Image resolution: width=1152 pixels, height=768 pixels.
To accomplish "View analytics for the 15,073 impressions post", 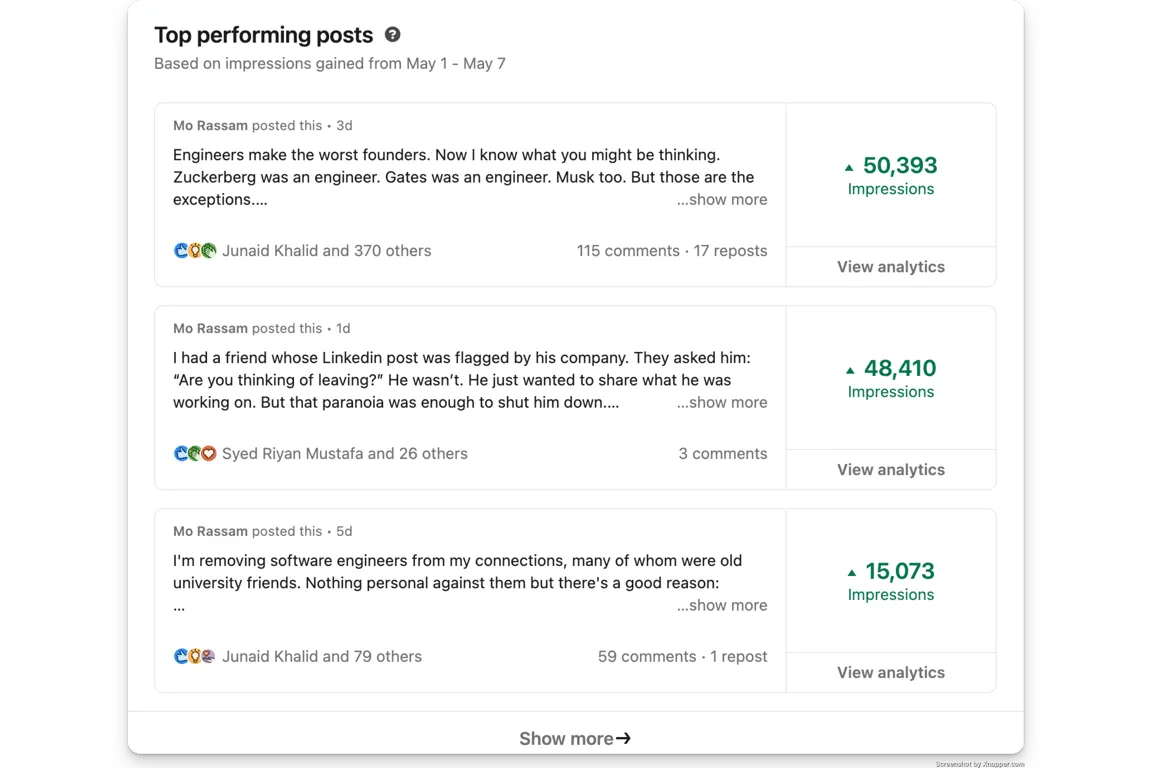I will point(890,673).
